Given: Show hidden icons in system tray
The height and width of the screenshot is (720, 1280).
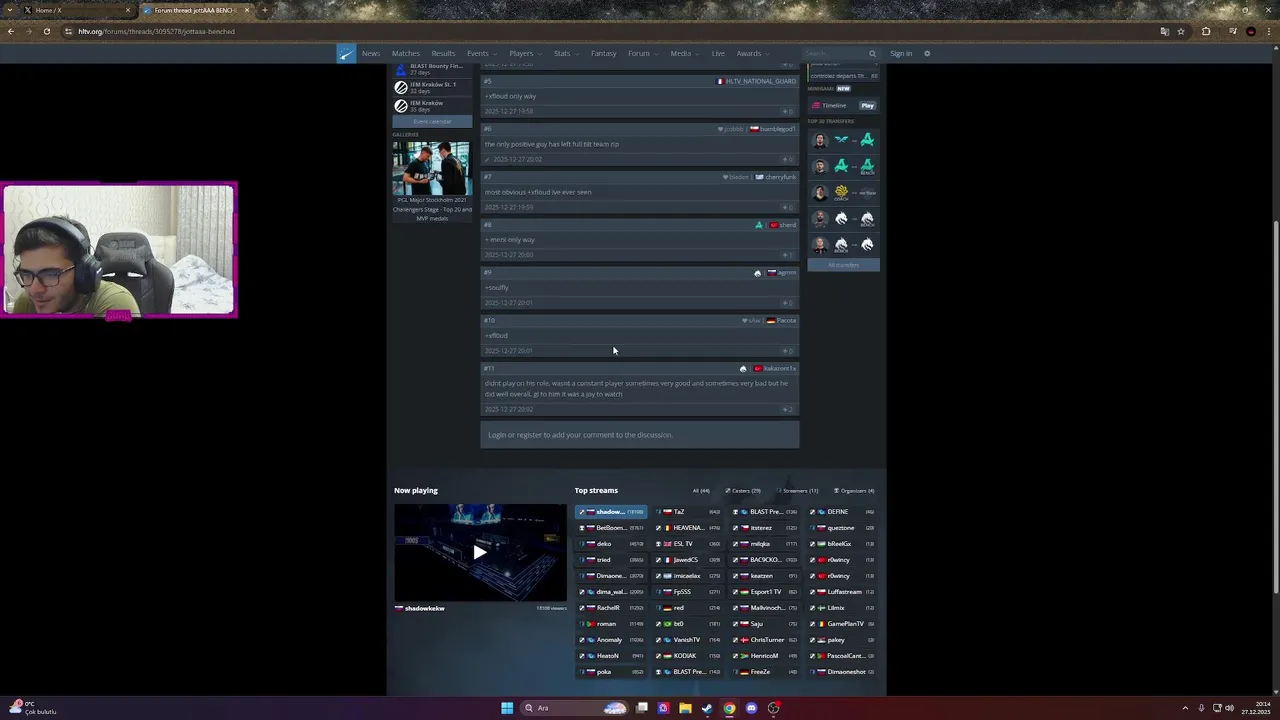Looking at the screenshot, I should click(1185, 708).
